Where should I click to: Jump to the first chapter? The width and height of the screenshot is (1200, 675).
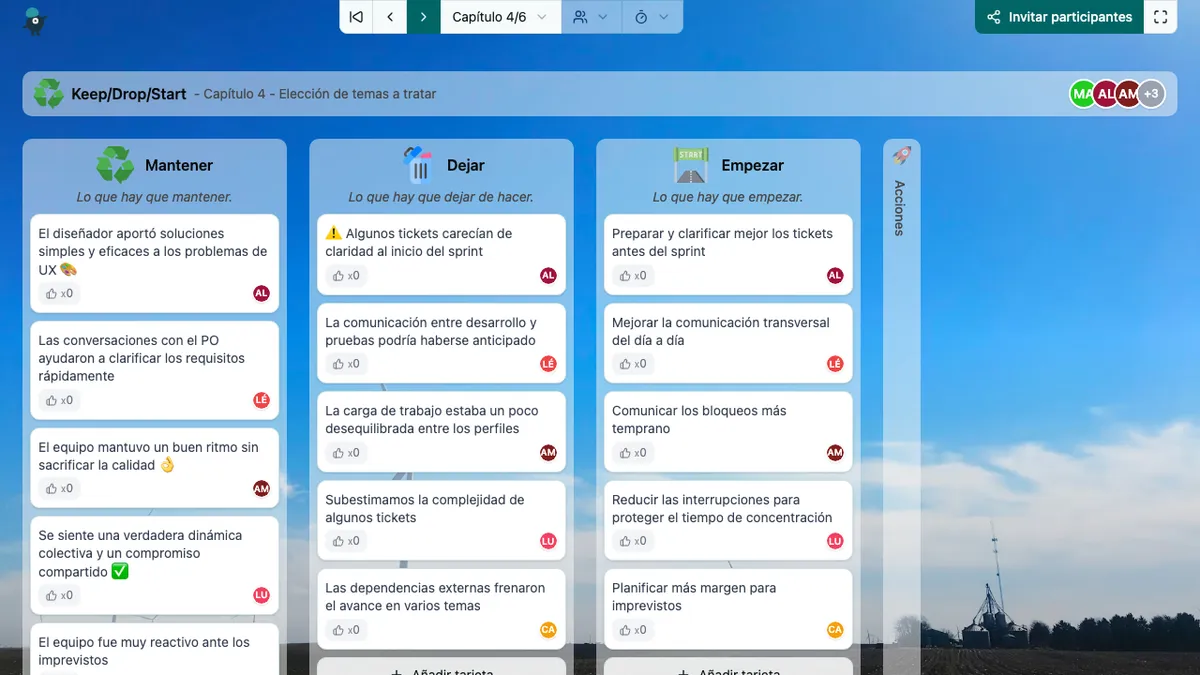tap(356, 17)
